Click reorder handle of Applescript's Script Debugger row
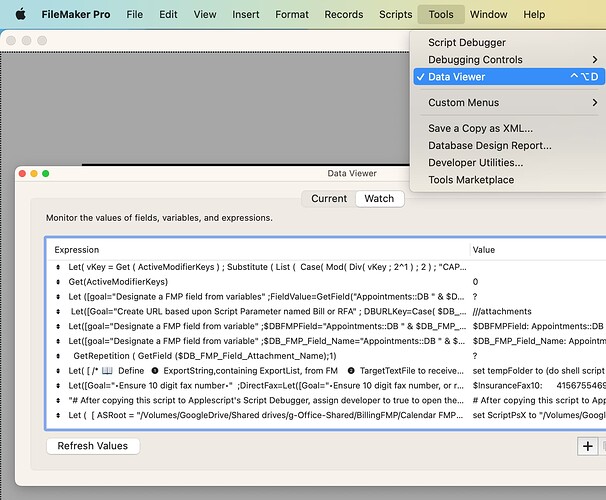 click(58, 401)
